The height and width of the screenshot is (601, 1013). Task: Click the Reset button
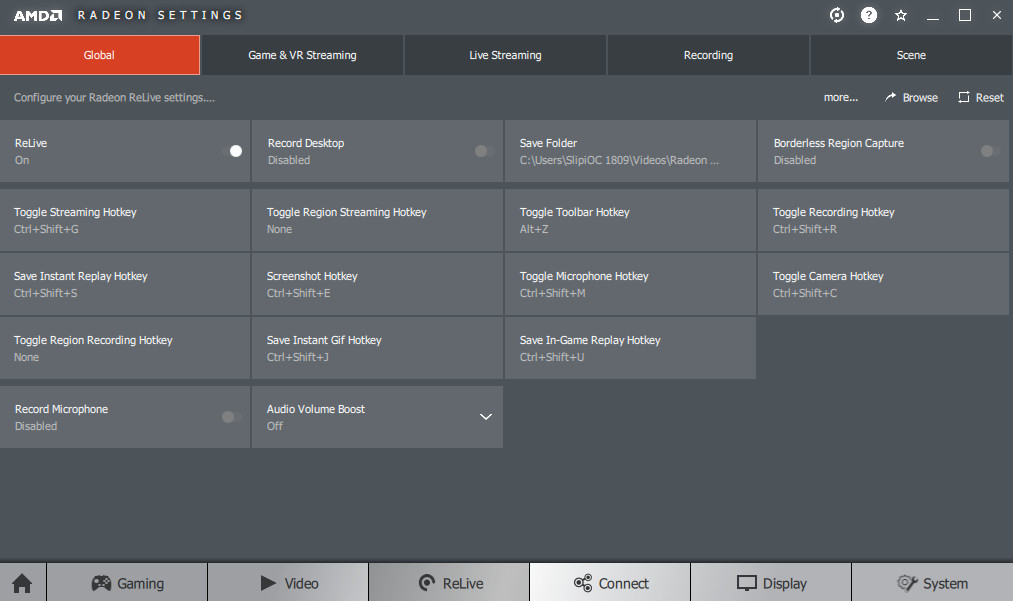pyautogui.click(x=980, y=97)
